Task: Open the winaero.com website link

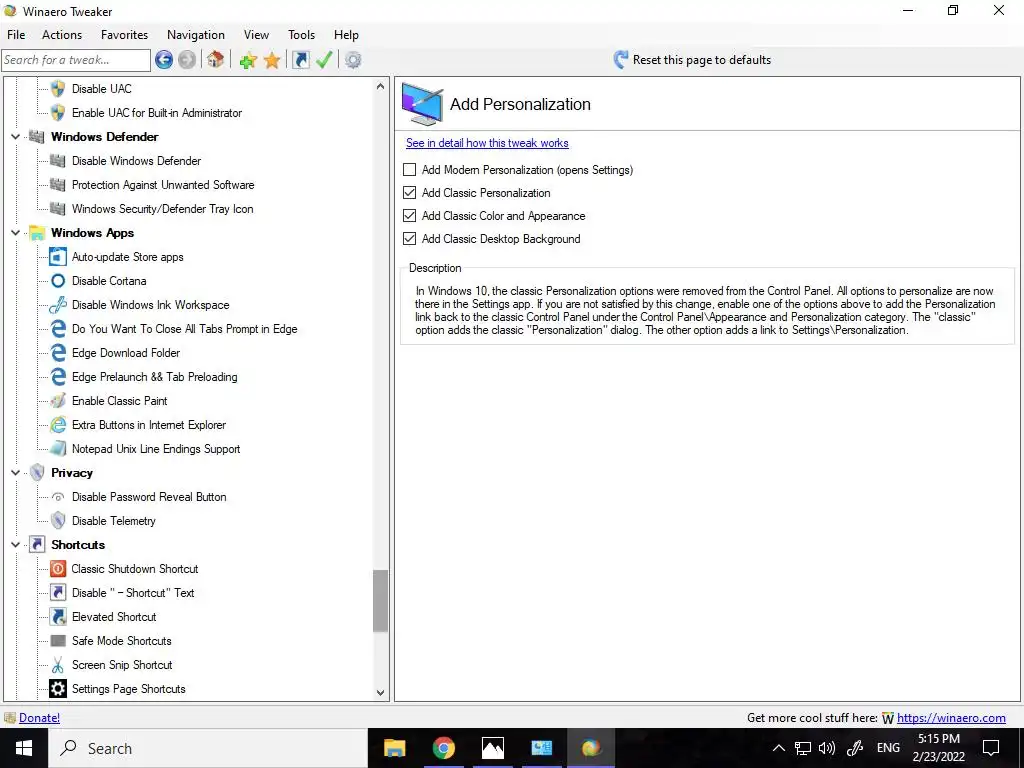Action: [951, 718]
